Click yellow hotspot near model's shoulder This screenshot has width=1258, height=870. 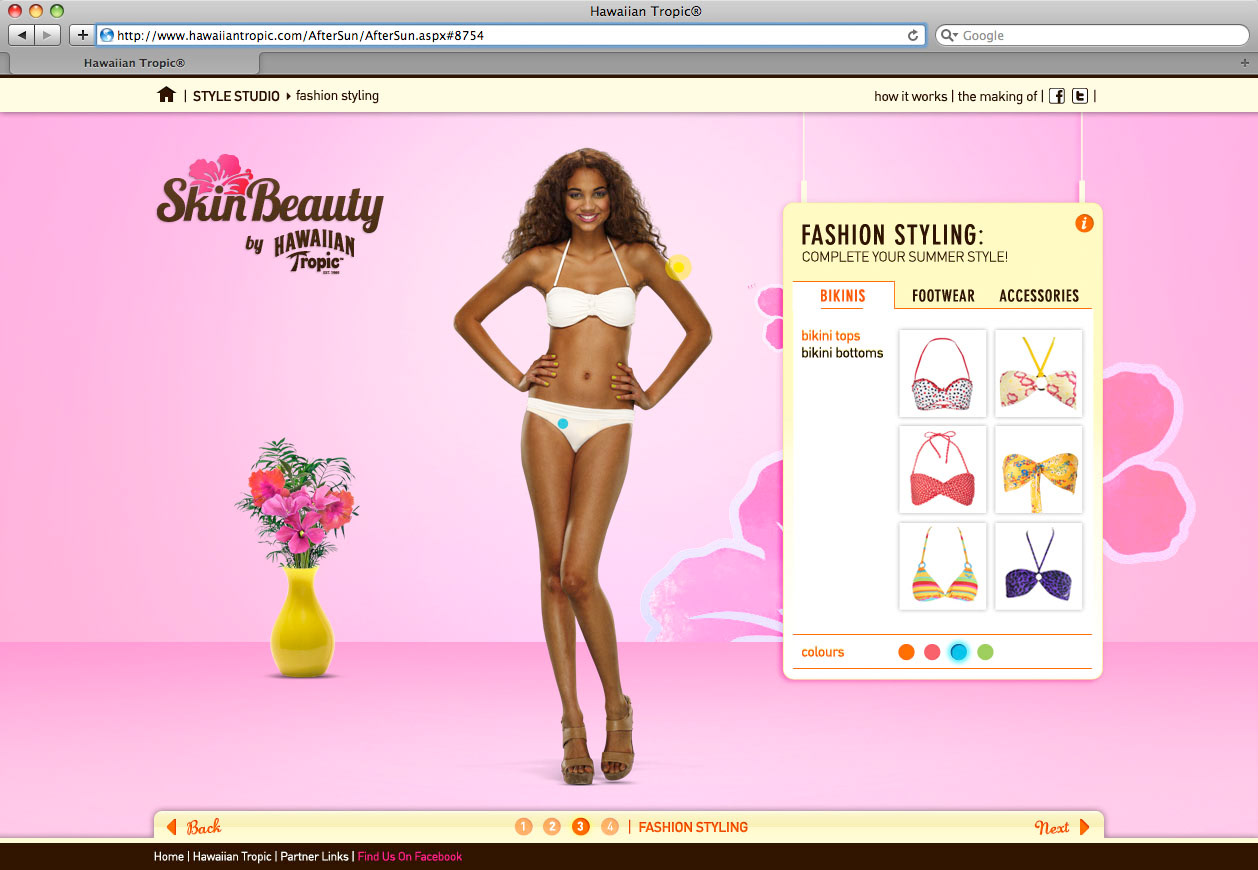678,267
